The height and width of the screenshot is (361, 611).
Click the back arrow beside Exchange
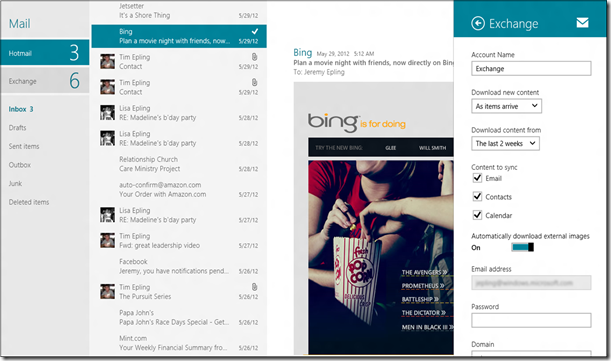tap(478, 23)
